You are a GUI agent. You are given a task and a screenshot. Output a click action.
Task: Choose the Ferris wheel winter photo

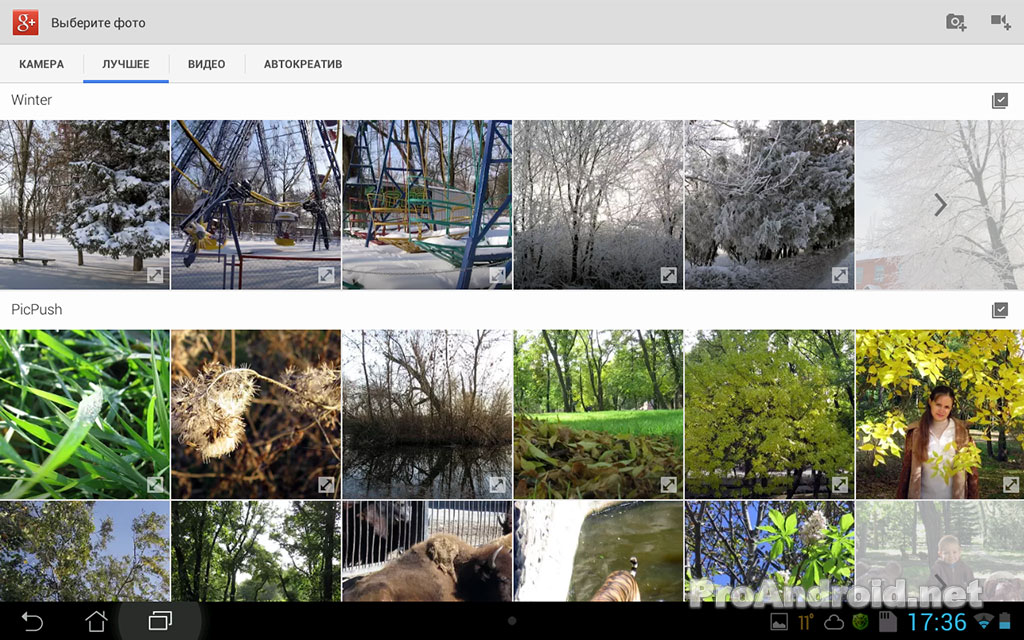[x=256, y=204]
